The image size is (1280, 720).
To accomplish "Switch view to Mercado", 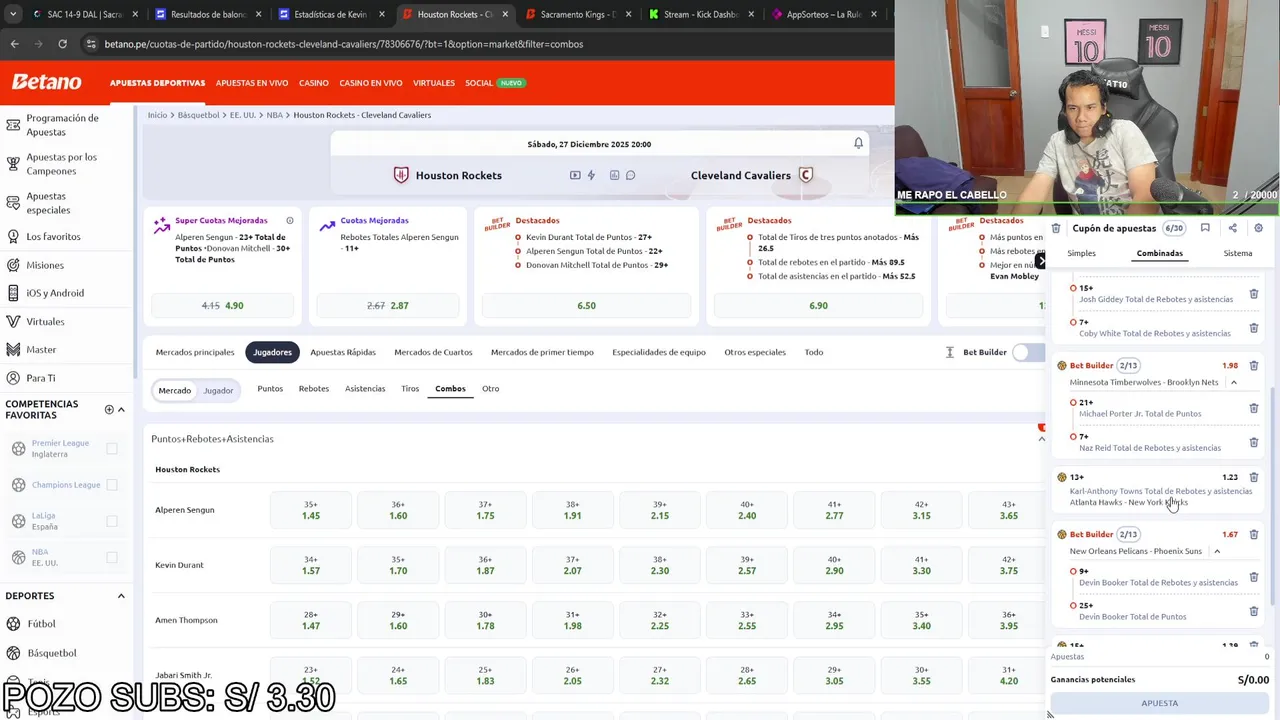I will click(174, 390).
